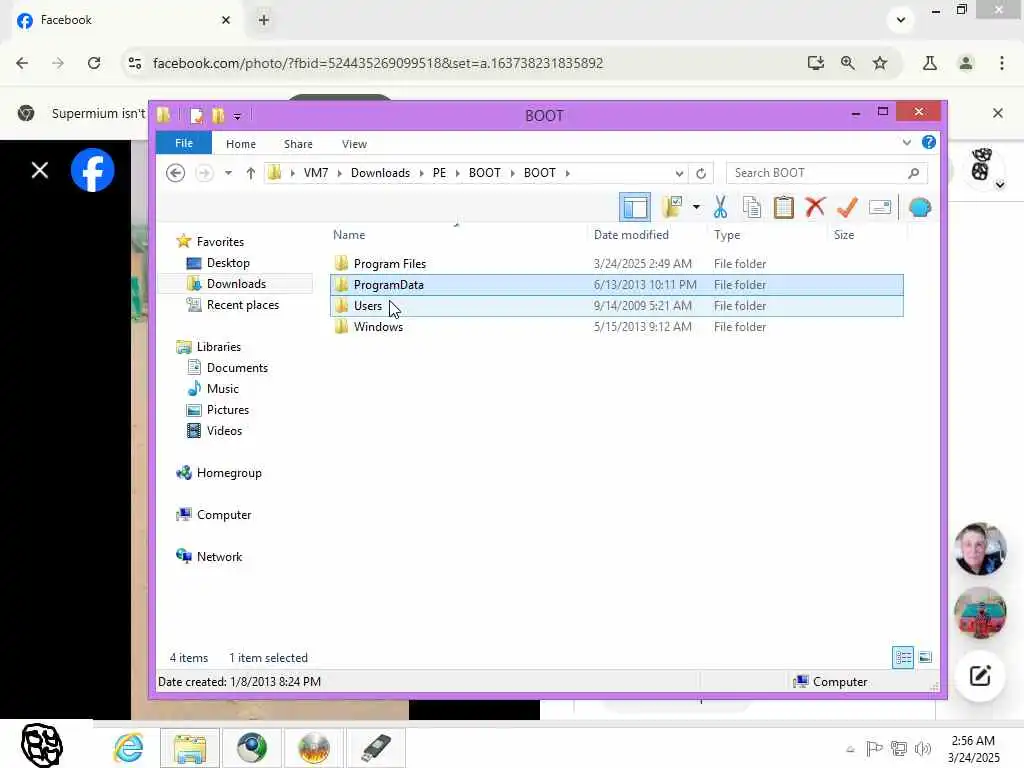Open the browser three-dot menu
Image resolution: width=1024 pixels, height=768 pixels.
coord(1002,63)
